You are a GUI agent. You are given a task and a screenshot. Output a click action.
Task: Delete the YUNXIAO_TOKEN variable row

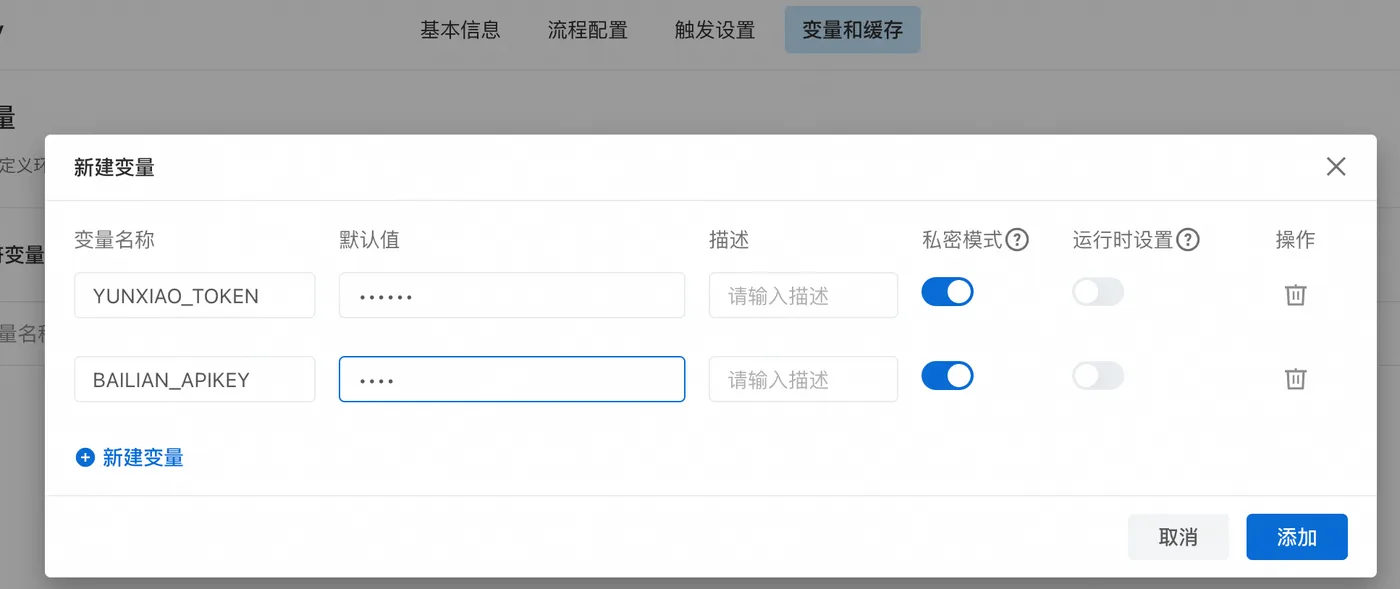[1295, 295]
